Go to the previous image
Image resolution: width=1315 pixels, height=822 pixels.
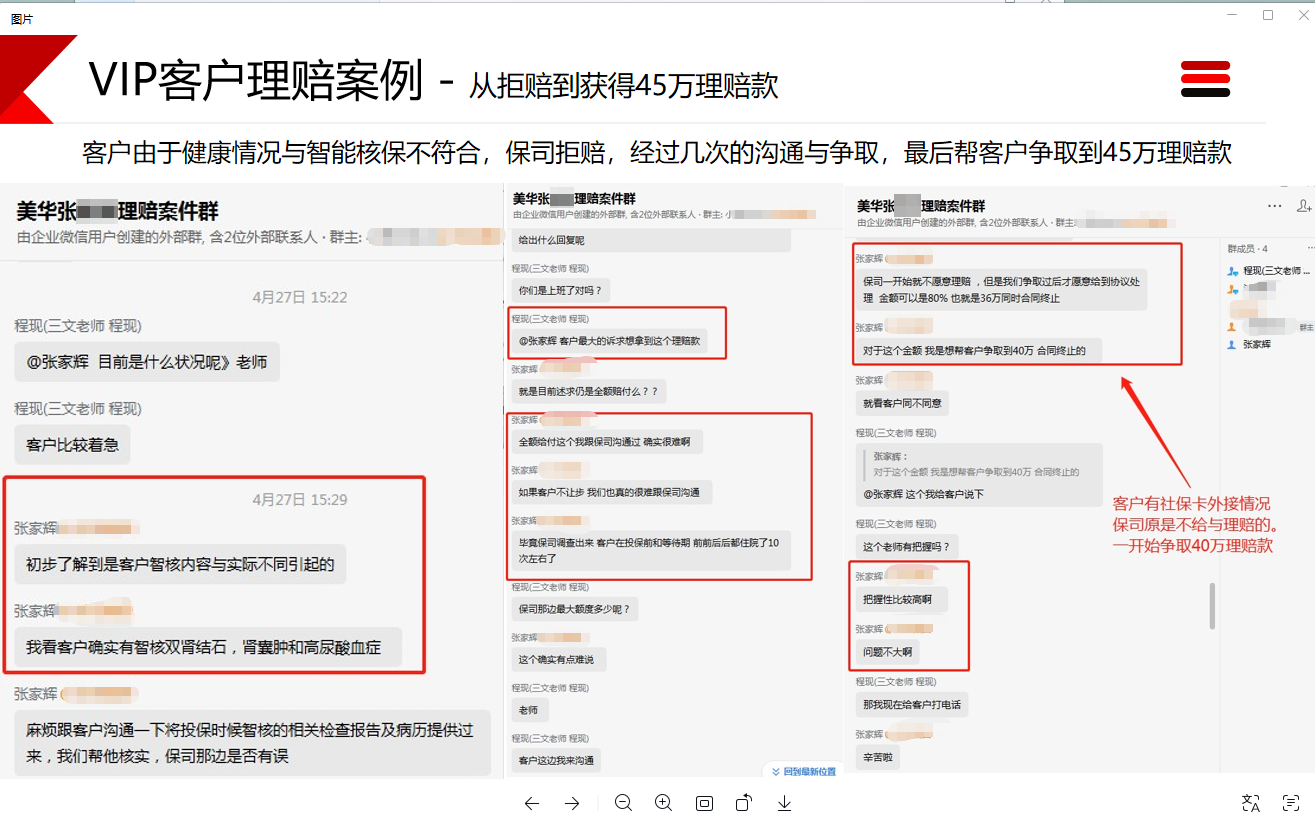[x=531, y=803]
